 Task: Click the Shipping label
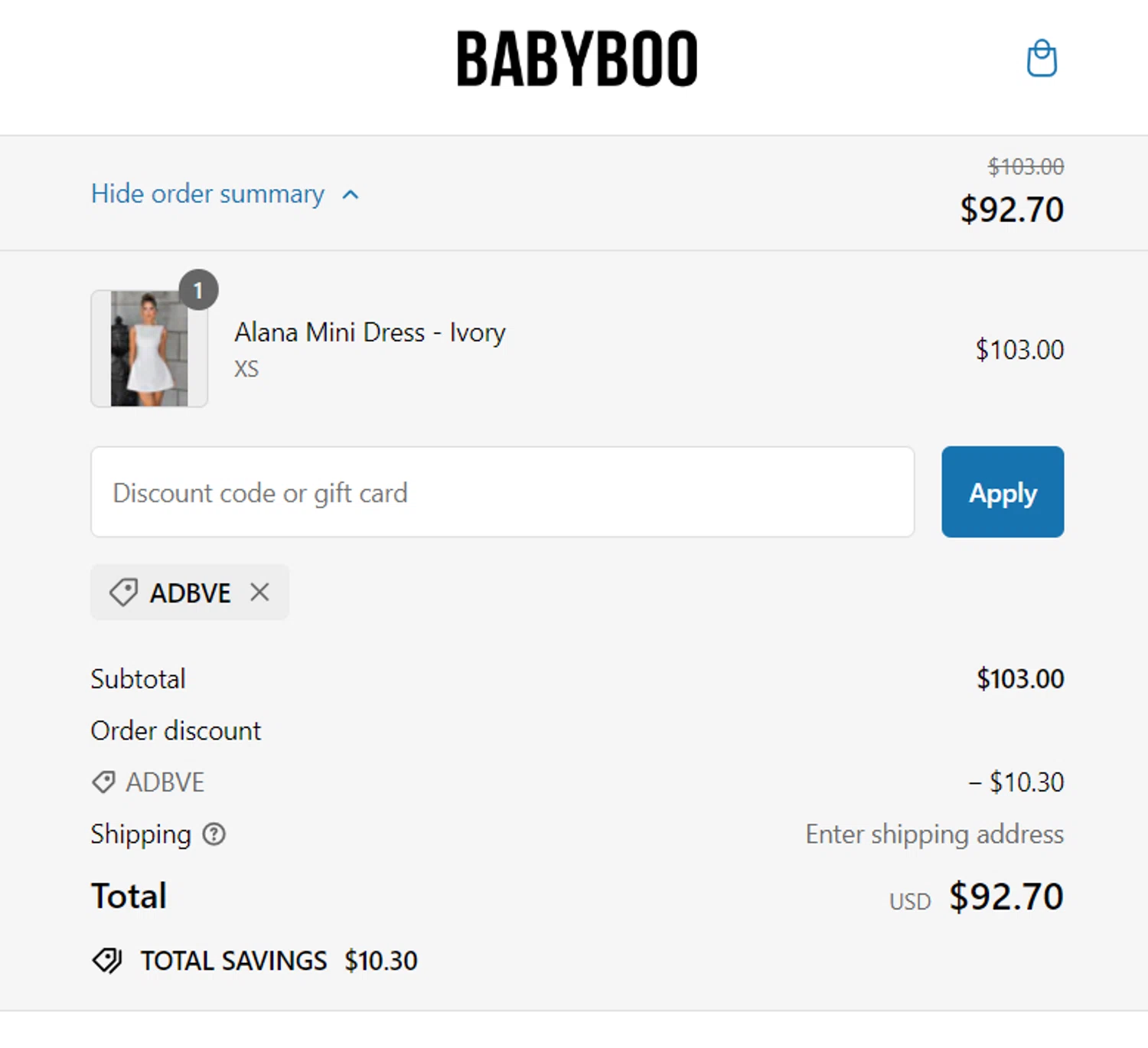(x=141, y=834)
